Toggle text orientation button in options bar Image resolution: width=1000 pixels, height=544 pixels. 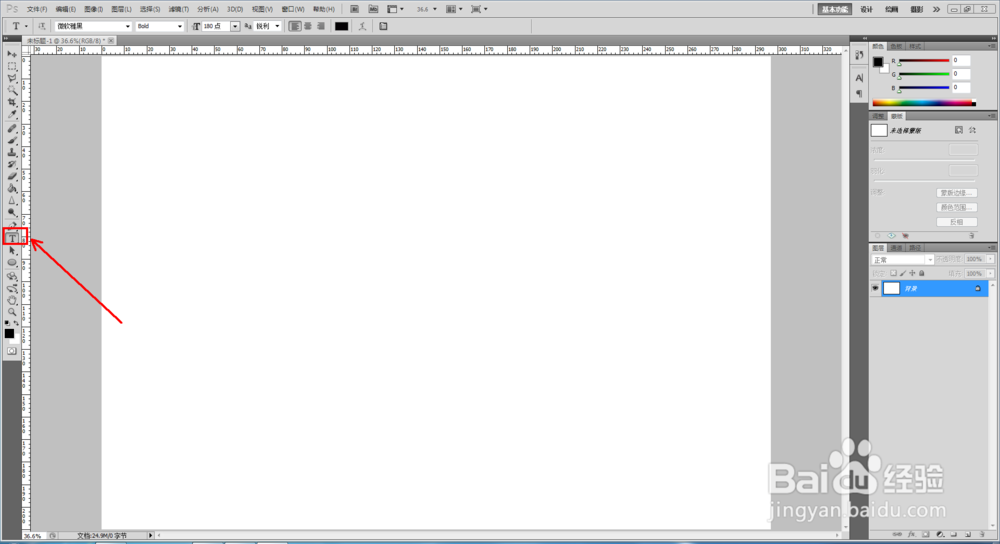click(x=41, y=26)
